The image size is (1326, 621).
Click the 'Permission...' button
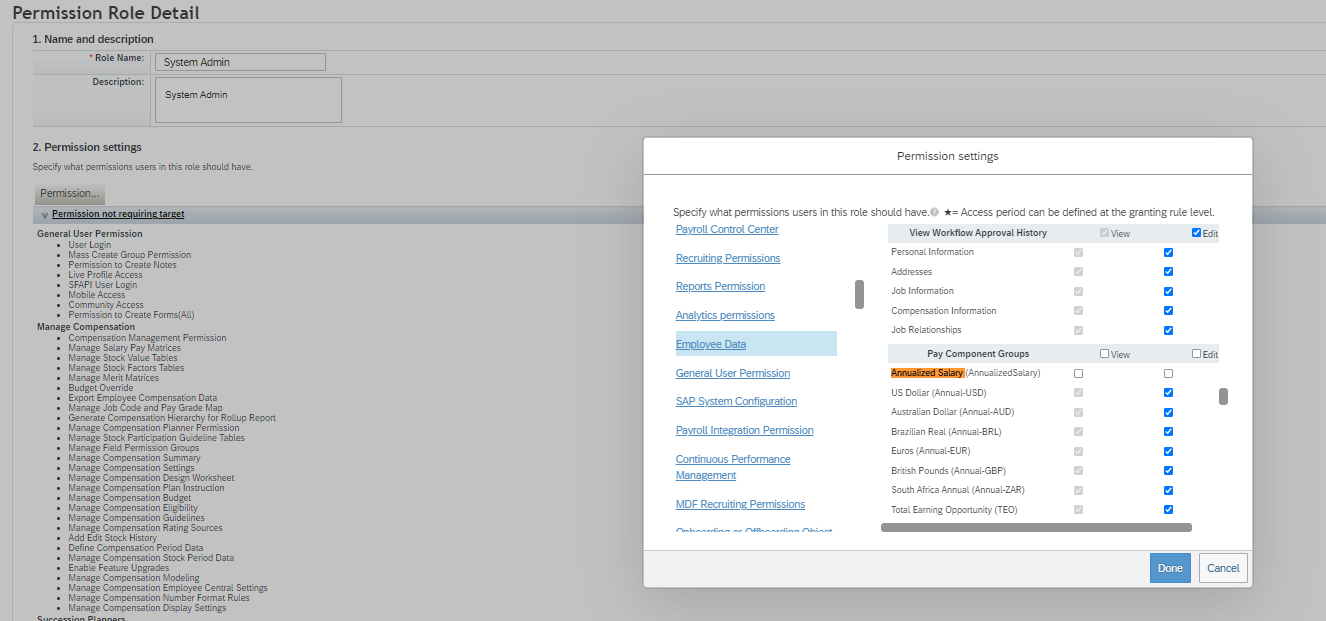[70, 193]
